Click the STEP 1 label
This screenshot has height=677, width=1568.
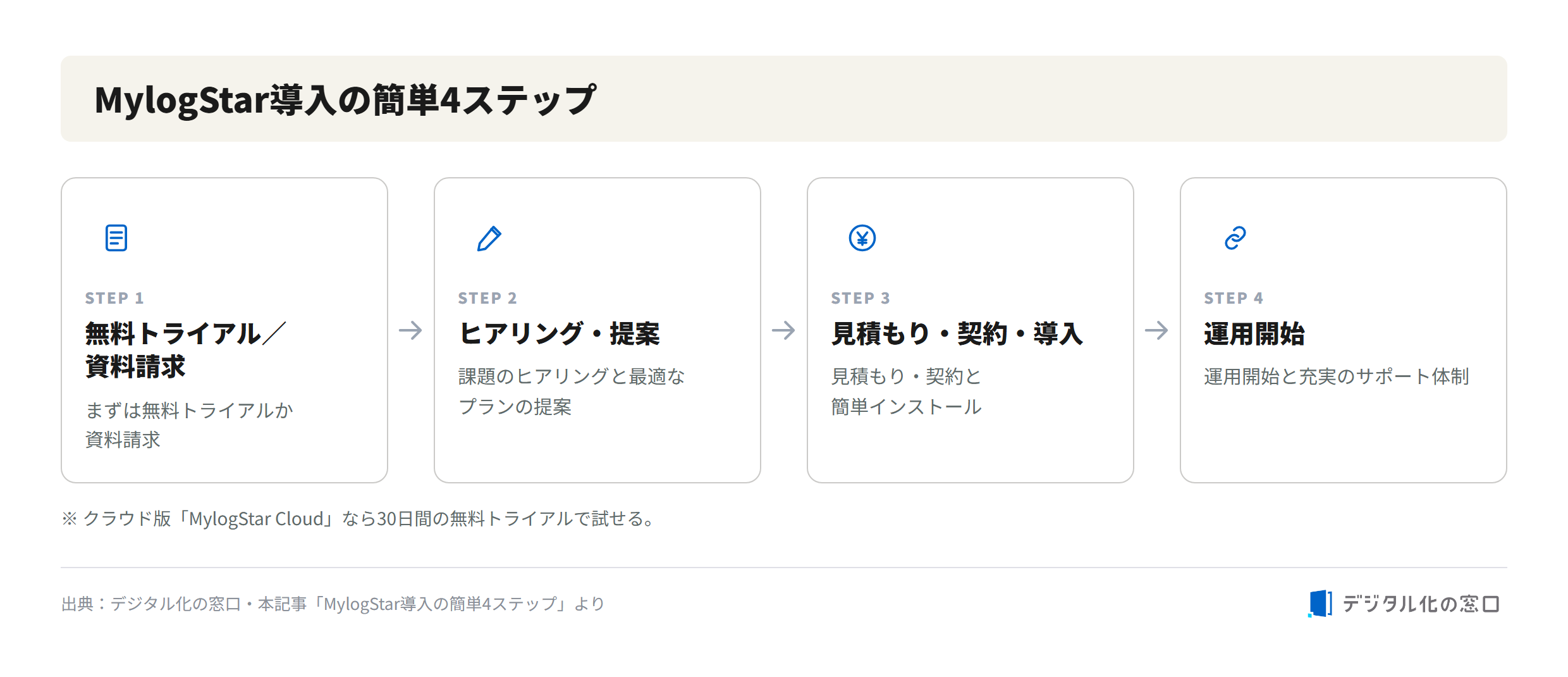coord(114,298)
